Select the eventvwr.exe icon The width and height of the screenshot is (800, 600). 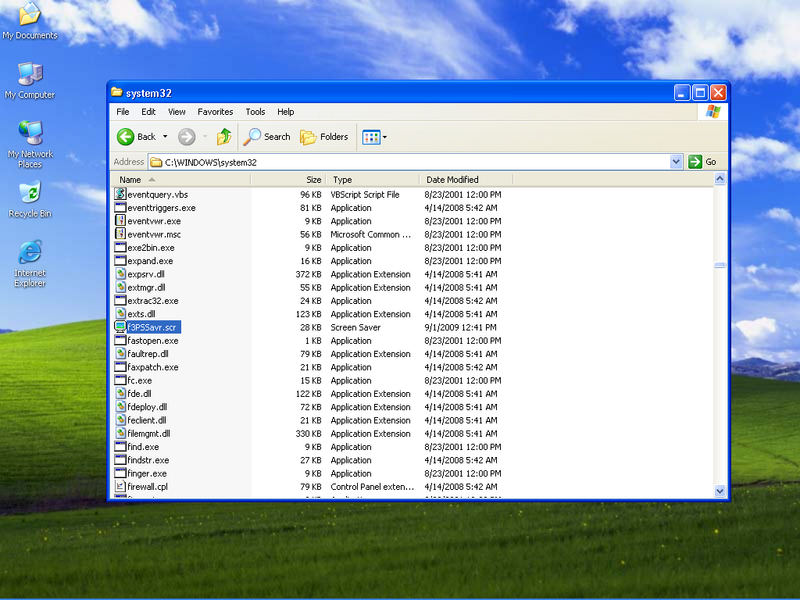click(x=120, y=221)
